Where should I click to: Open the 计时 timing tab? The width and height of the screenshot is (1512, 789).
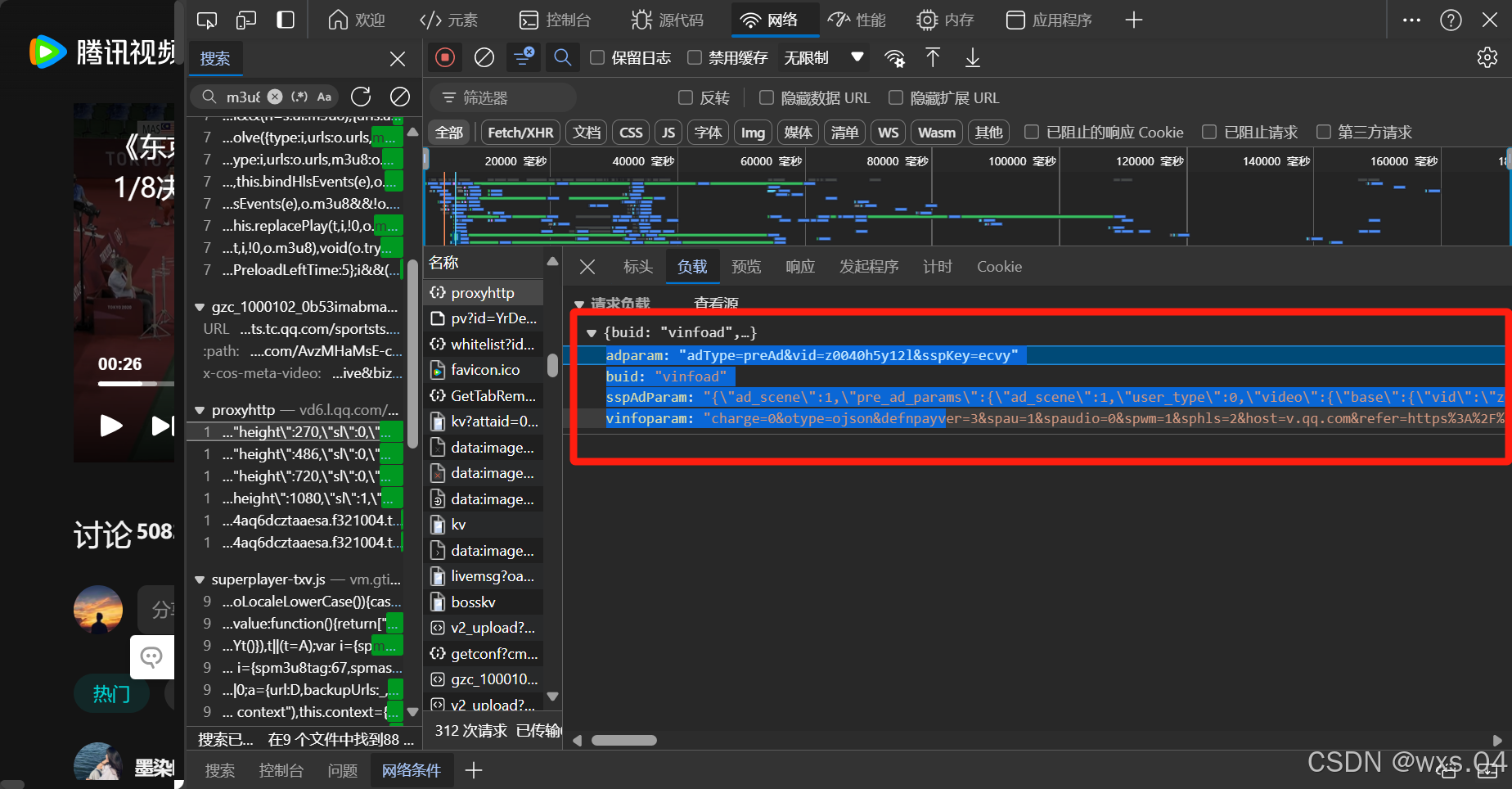938,267
